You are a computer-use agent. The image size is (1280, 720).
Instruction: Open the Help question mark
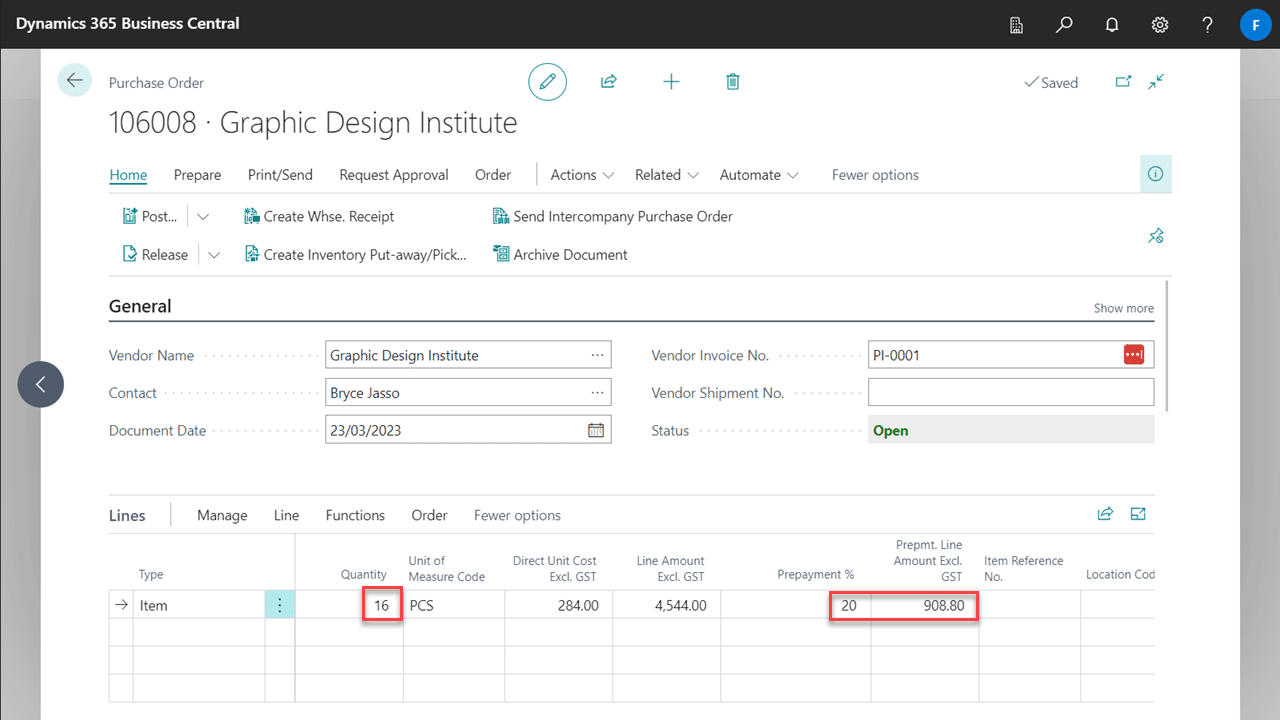tap(1208, 24)
